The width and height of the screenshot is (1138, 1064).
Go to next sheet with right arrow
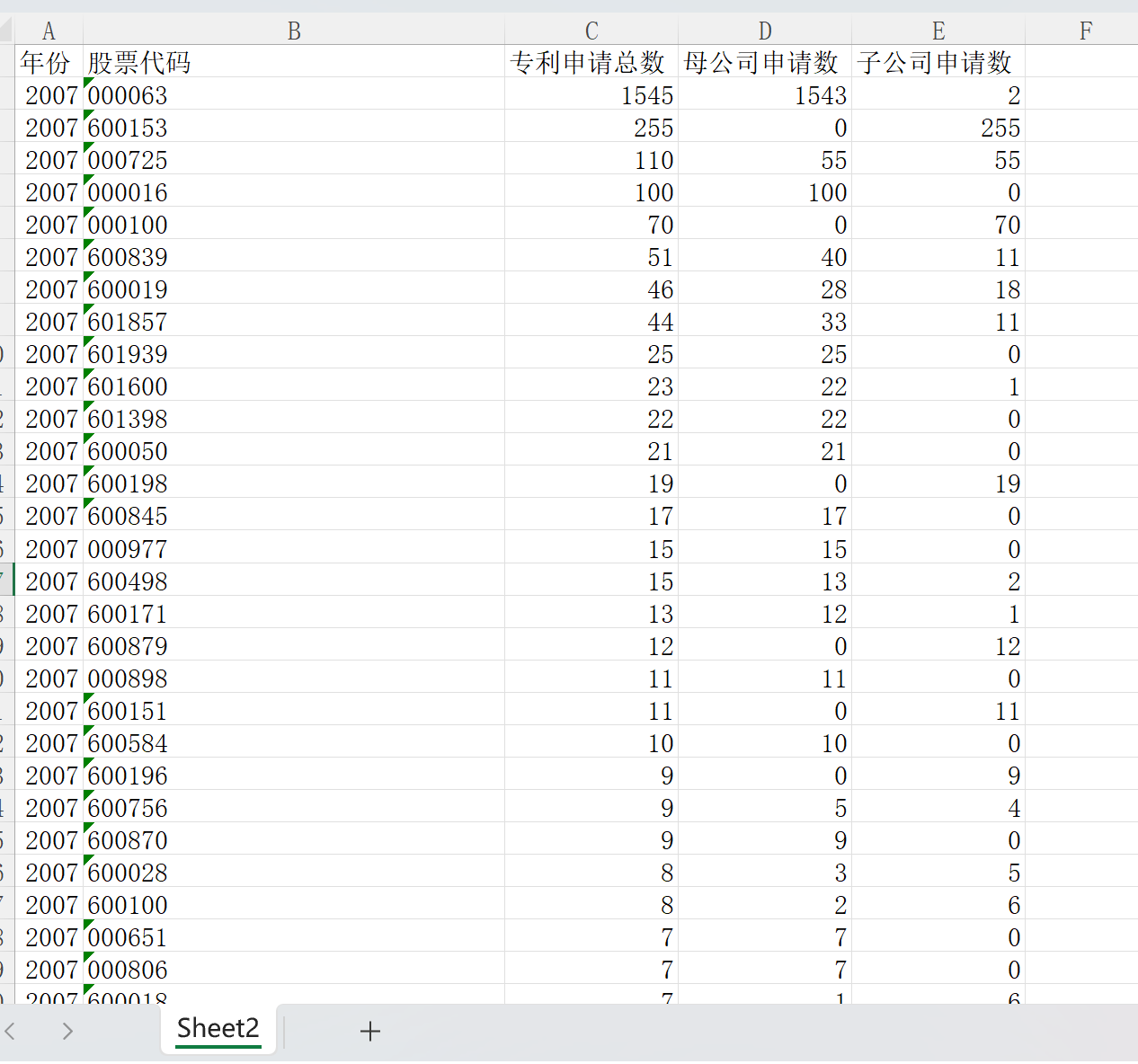(67, 1031)
